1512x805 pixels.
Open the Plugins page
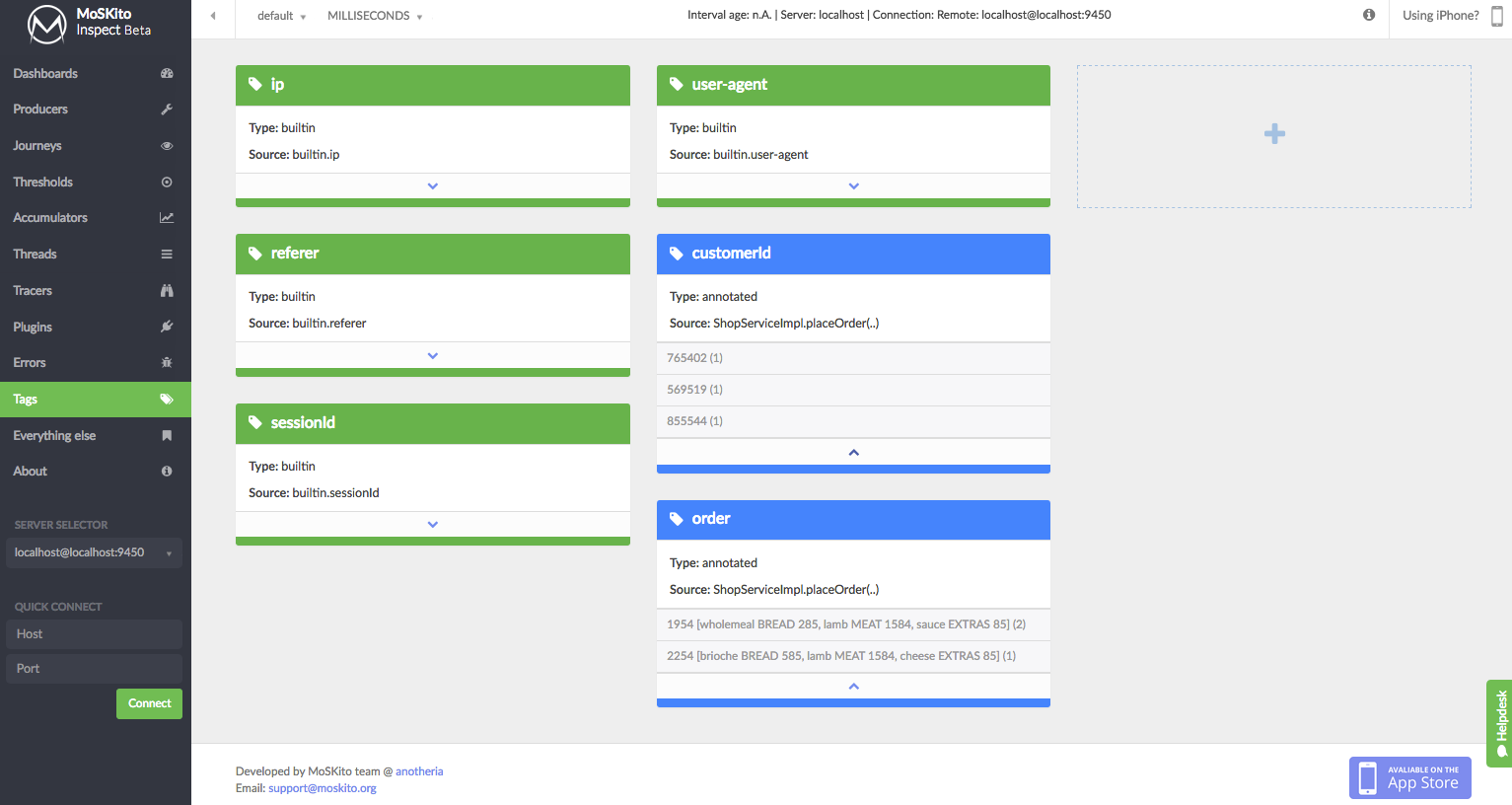tap(96, 327)
